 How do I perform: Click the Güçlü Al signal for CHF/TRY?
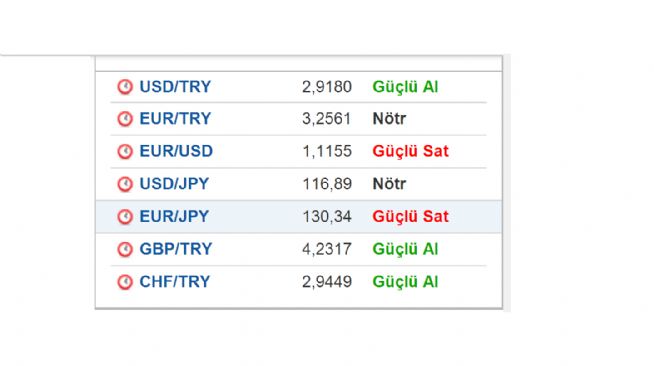[405, 282]
